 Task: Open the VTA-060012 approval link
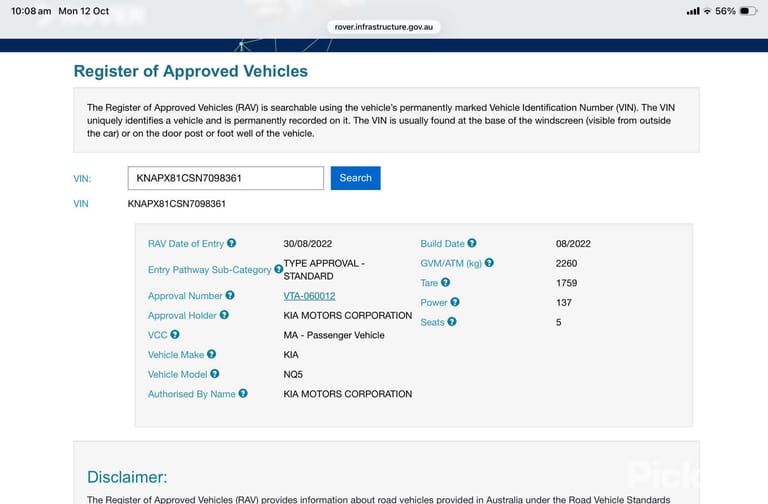310,296
